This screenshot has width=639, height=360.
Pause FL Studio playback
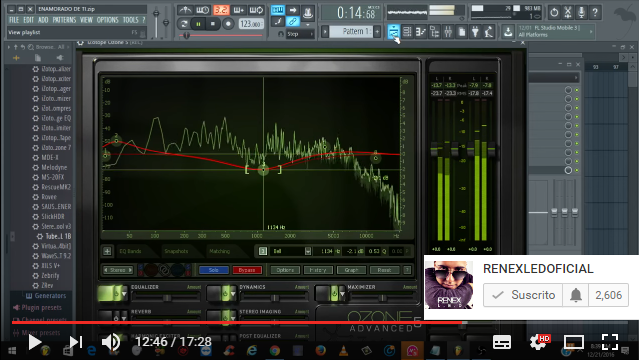(198, 24)
